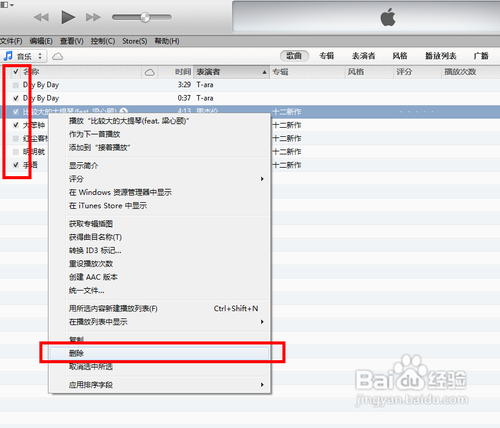Toggle the header select-all checkbox
500x428 pixels.
[x=16, y=72]
